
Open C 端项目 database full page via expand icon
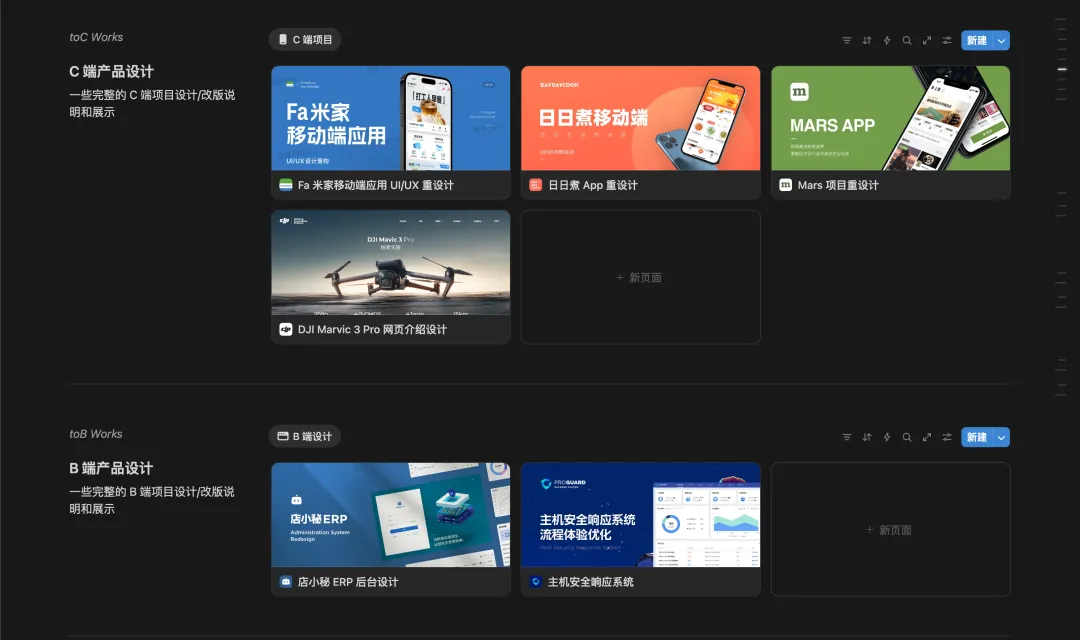(926, 41)
